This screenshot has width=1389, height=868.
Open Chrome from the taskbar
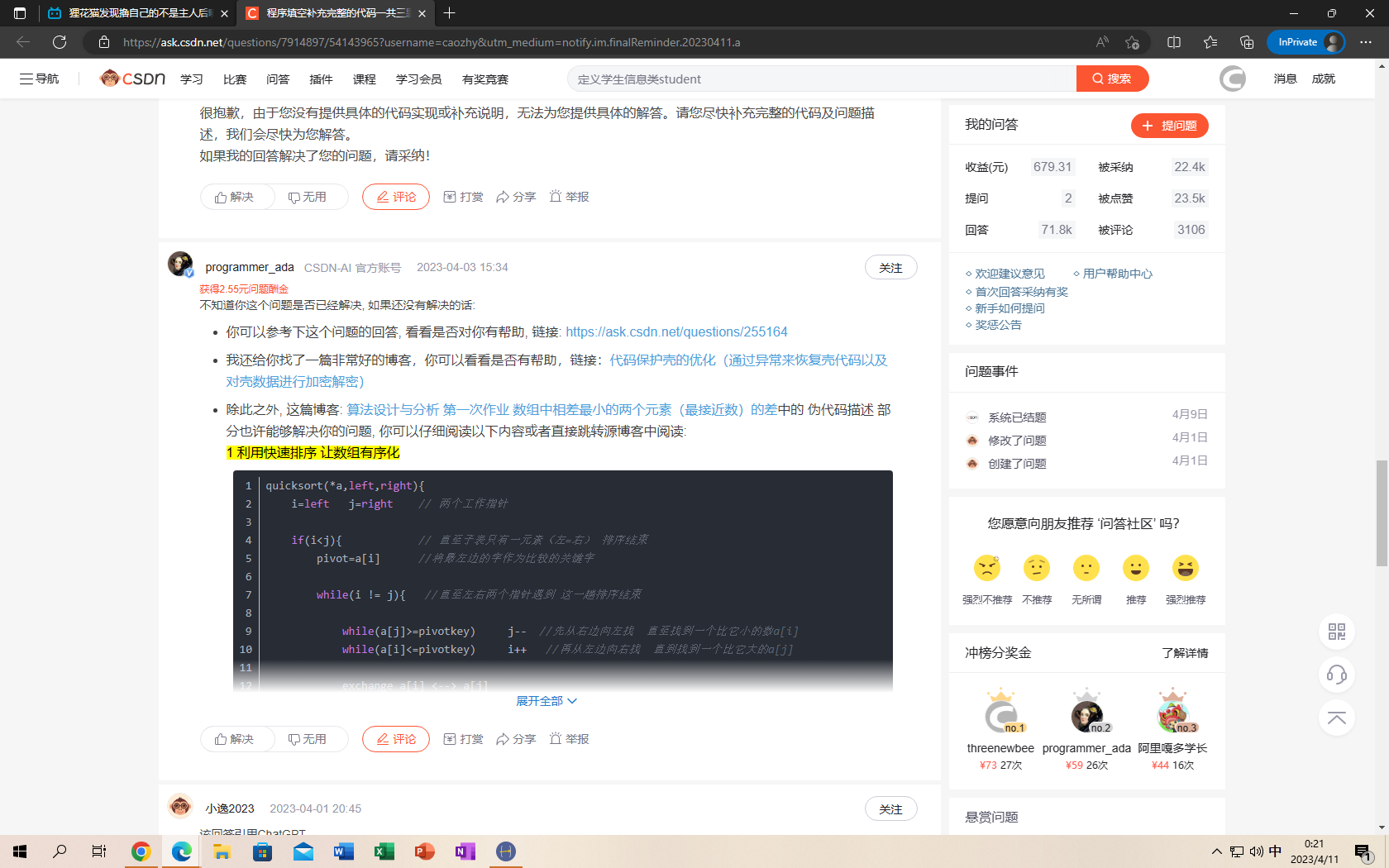(x=141, y=851)
